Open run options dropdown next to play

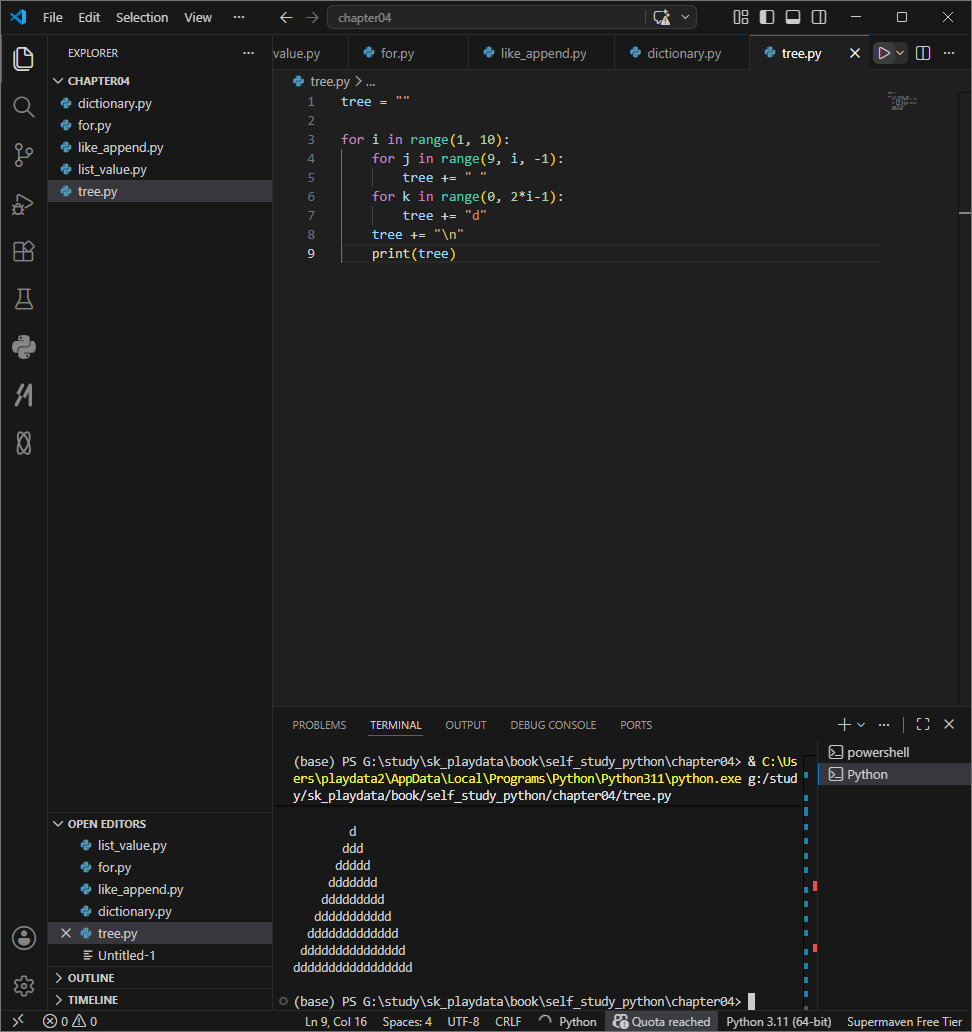click(900, 53)
